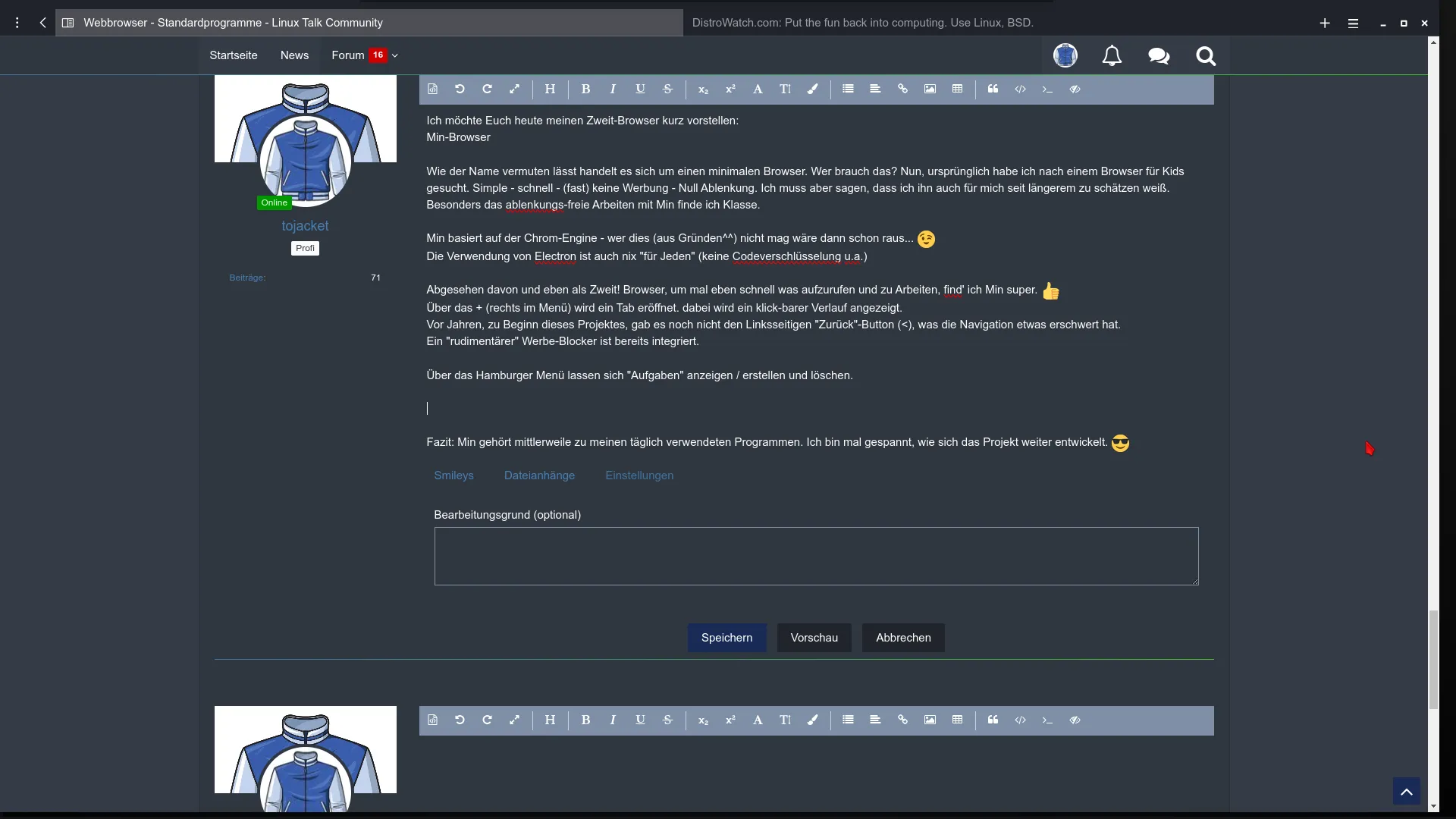Toggle spoiler icon in the top editor toolbar
Screen dimensions: 1456x819
[x=1075, y=89]
